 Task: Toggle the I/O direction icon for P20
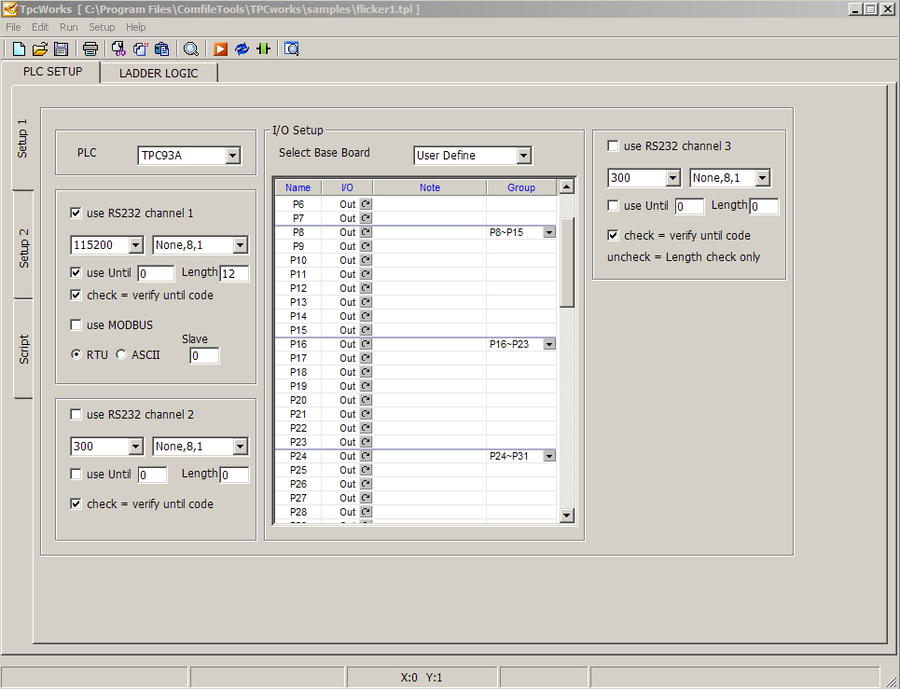coord(366,400)
